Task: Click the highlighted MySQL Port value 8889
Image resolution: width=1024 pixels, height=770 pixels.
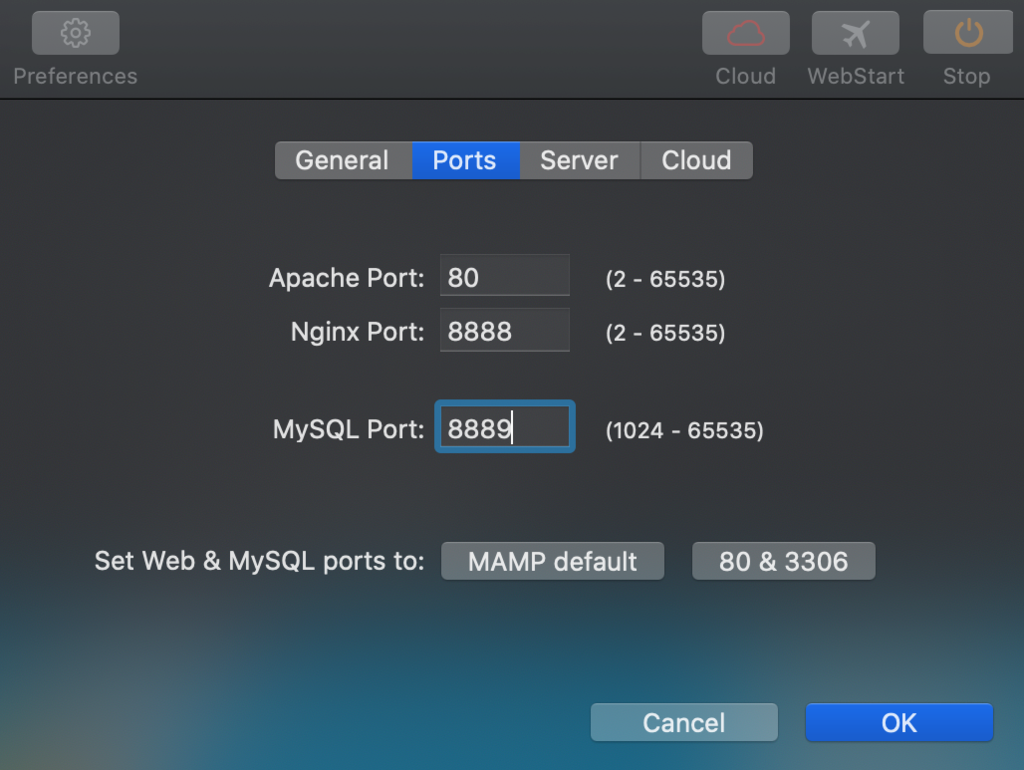Action: pyautogui.click(x=504, y=426)
